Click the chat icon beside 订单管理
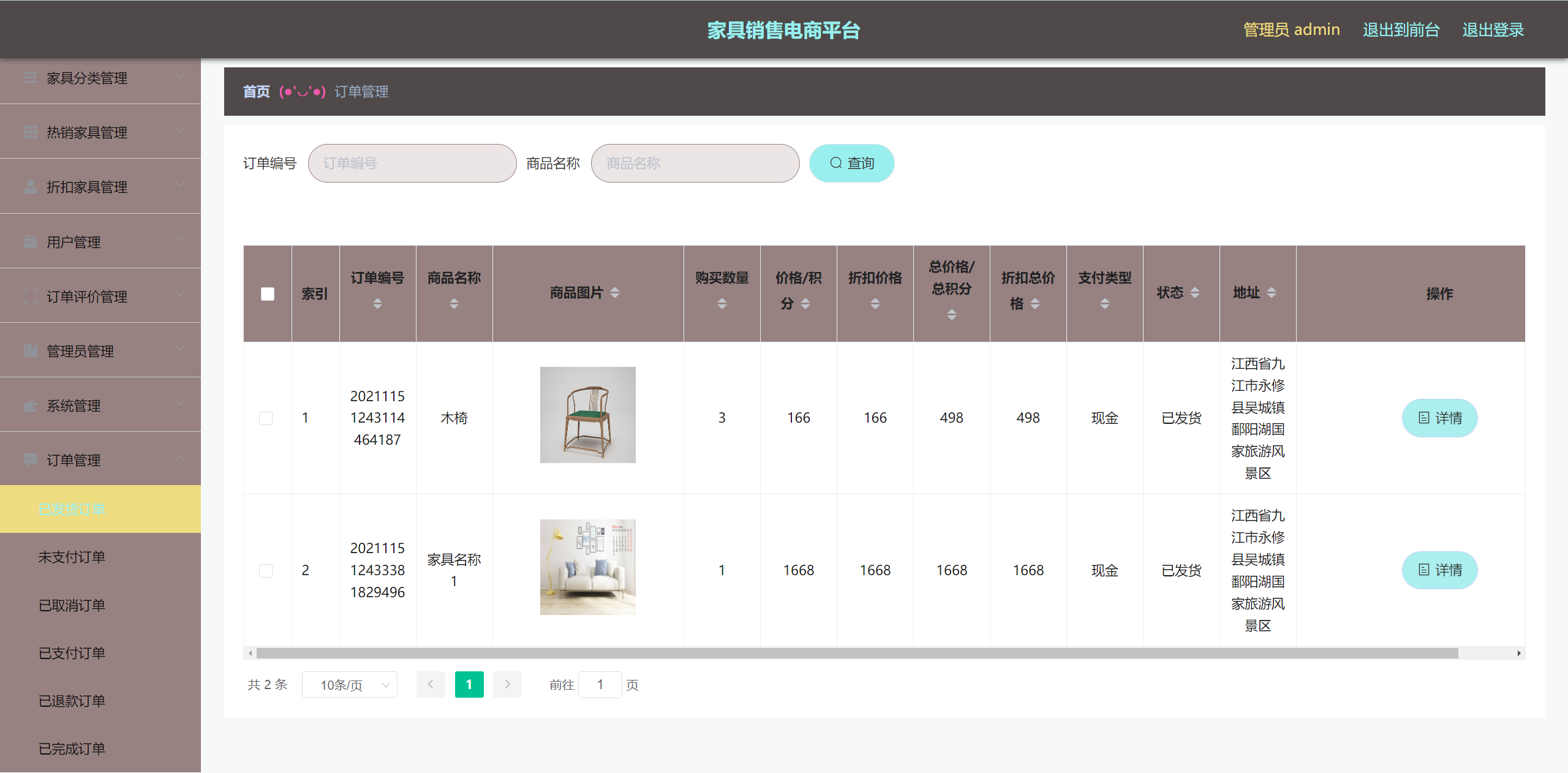 (30, 459)
